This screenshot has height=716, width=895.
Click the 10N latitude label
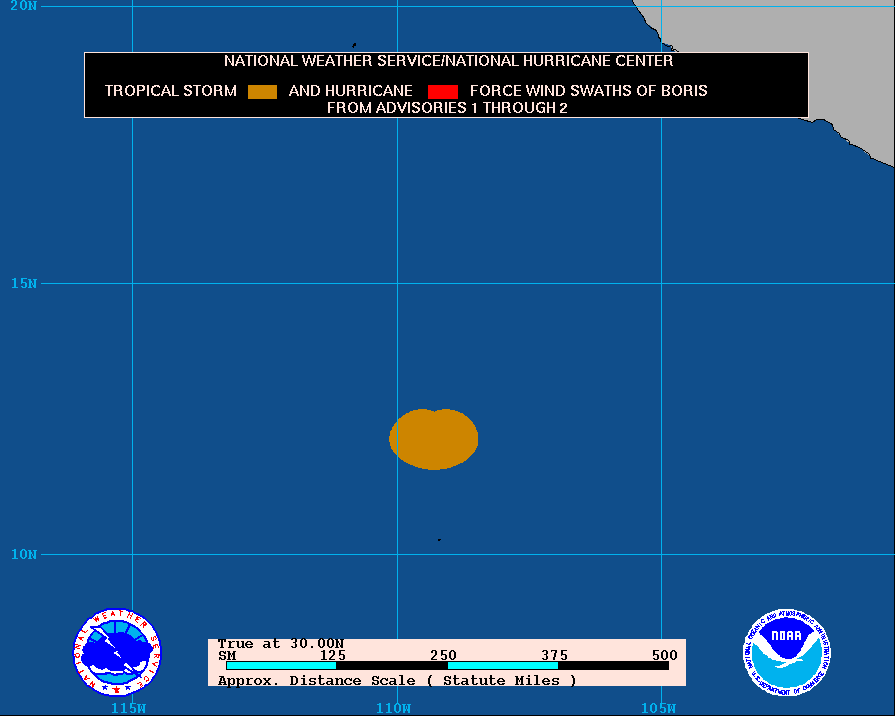23,554
